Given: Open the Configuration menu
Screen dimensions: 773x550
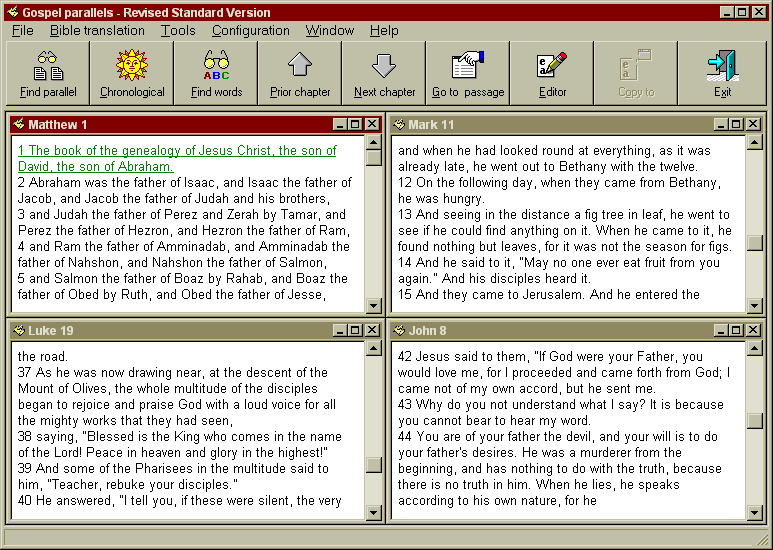Looking at the screenshot, I should tap(250, 31).
